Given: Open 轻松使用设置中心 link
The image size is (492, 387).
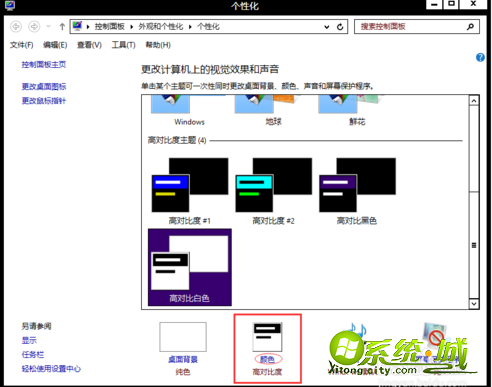Looking at the screenshot, I should coord(51,369).
